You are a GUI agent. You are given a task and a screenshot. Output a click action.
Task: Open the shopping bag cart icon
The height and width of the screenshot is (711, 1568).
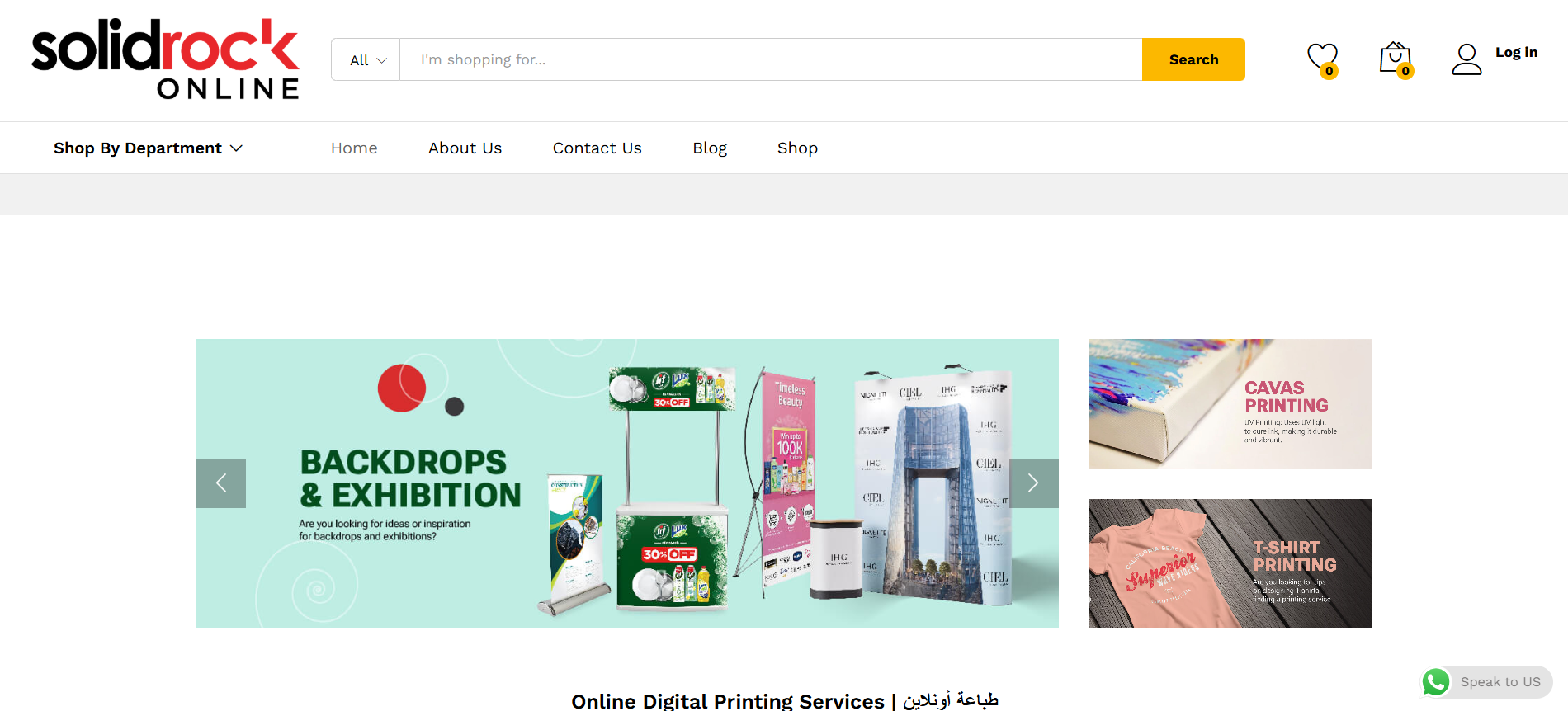pyautogui.click(x=1395, y=59)
